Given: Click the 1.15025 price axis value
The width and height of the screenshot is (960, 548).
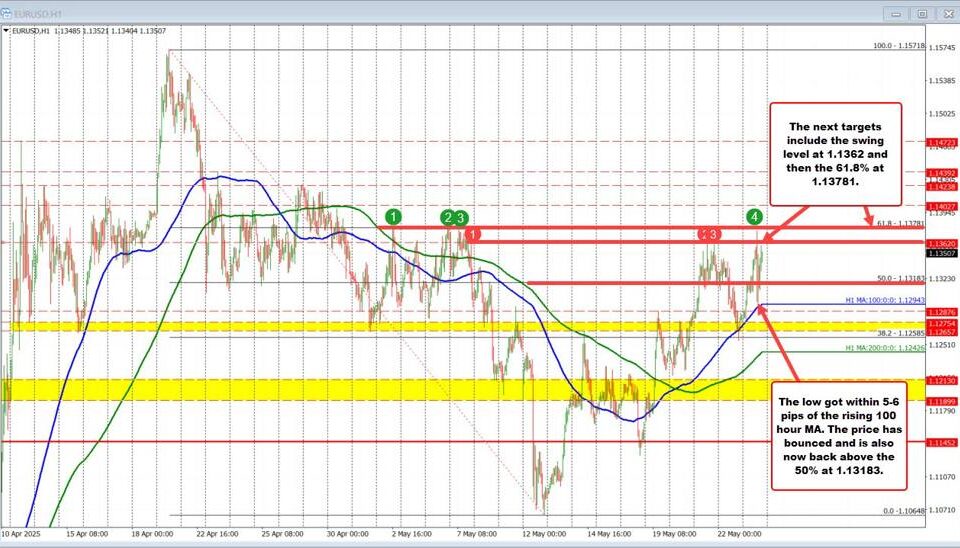Looking at the screenshot, I should click(x=943, y=114).
